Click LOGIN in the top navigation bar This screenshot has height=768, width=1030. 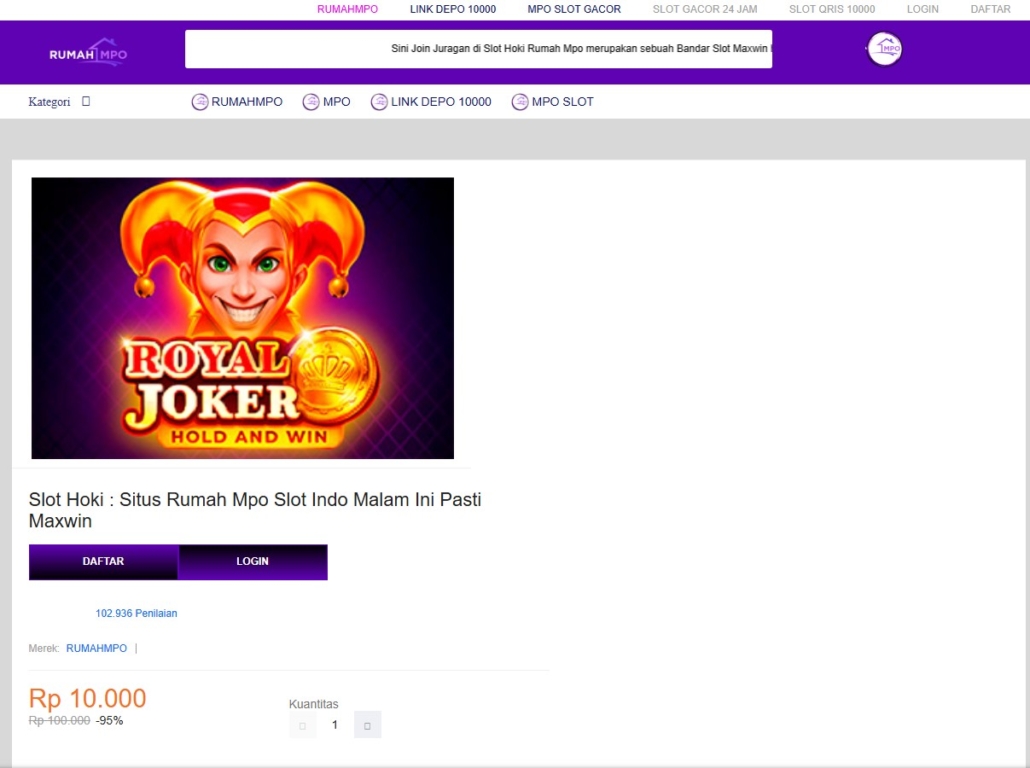(922, 9)
